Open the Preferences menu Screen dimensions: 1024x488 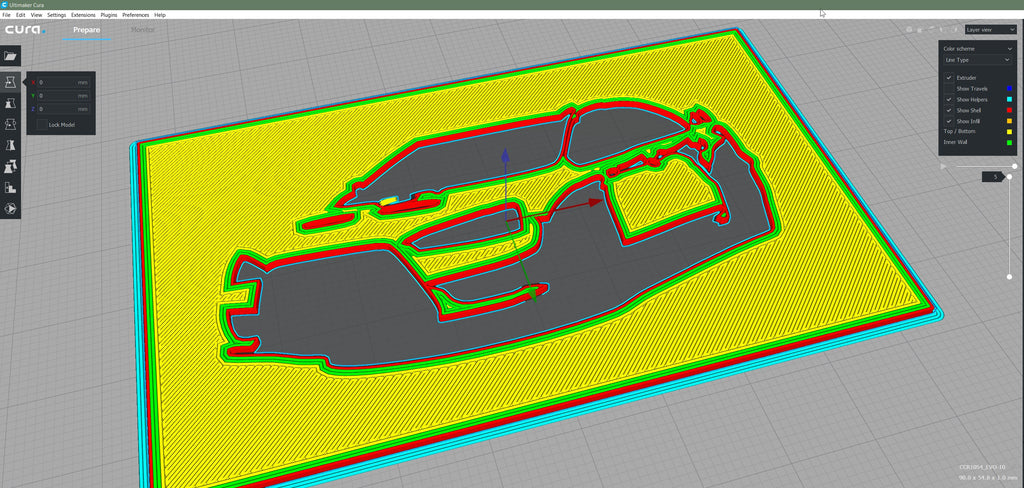pos(136,14)
